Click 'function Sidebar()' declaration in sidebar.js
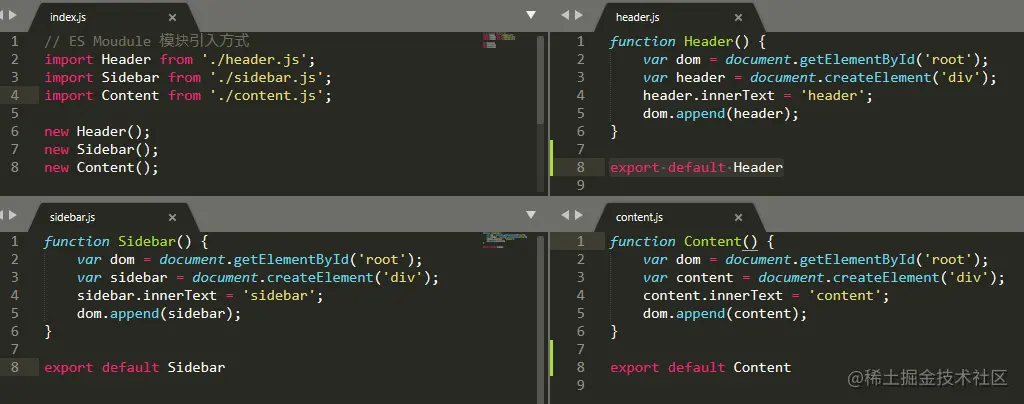Viewport: 1024px width, 404px height. coord(125,241)
